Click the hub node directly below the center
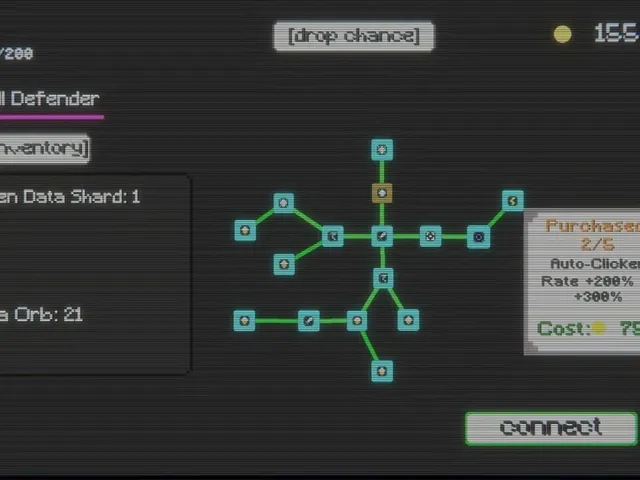The height and width of the screenshot is (480, 640). coord(383,278)
